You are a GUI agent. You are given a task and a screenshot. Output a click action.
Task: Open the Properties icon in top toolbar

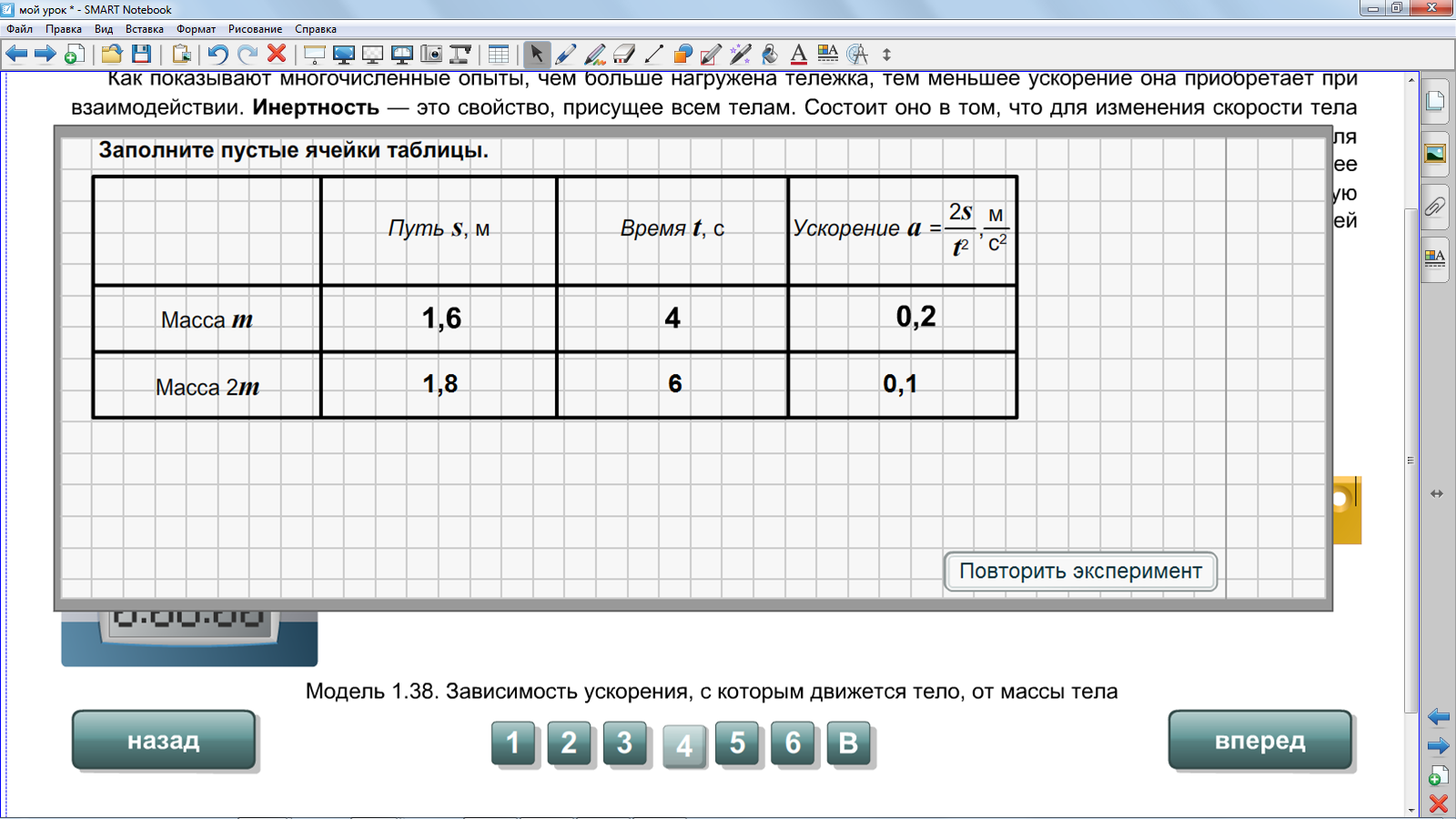pos(828,55)
